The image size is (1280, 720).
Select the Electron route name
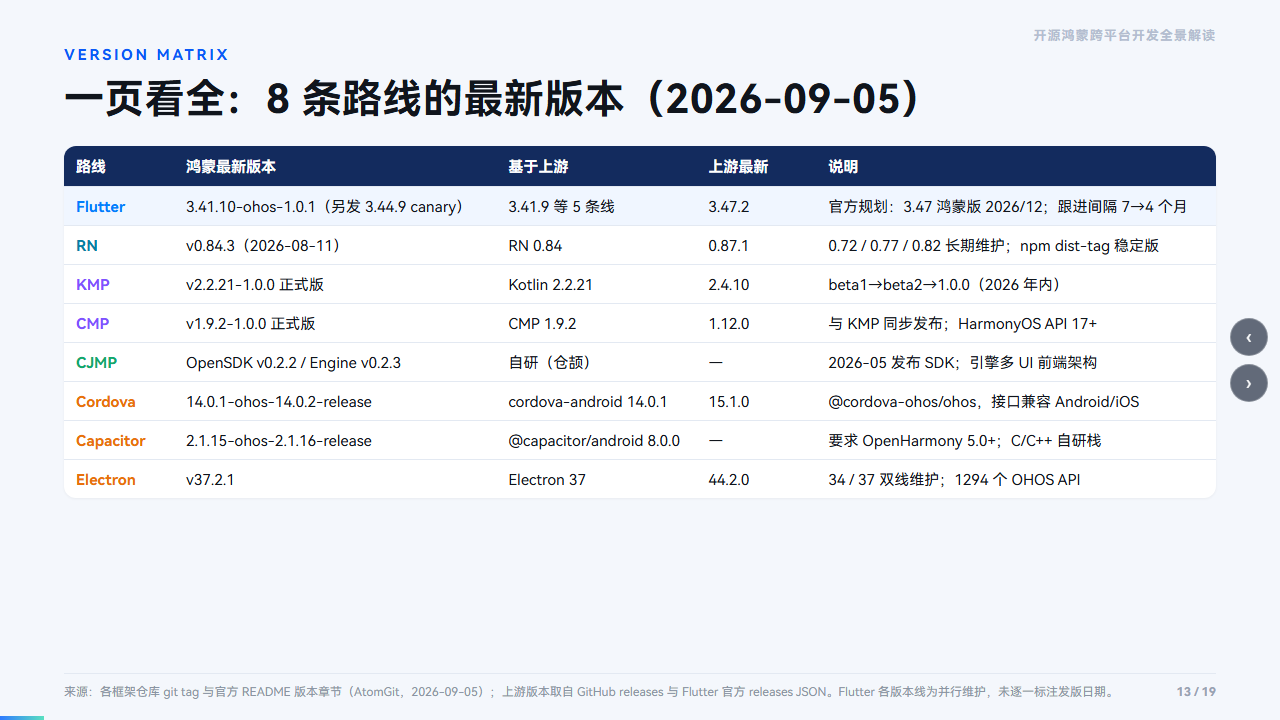coord(106,480)
